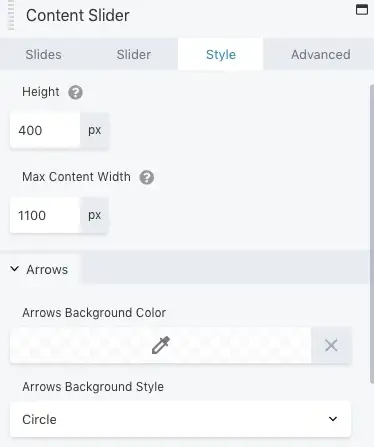This screenshot has height=447, width=374.
Task: Click the panel window mode icon
Action: click(x=362, y=10)
